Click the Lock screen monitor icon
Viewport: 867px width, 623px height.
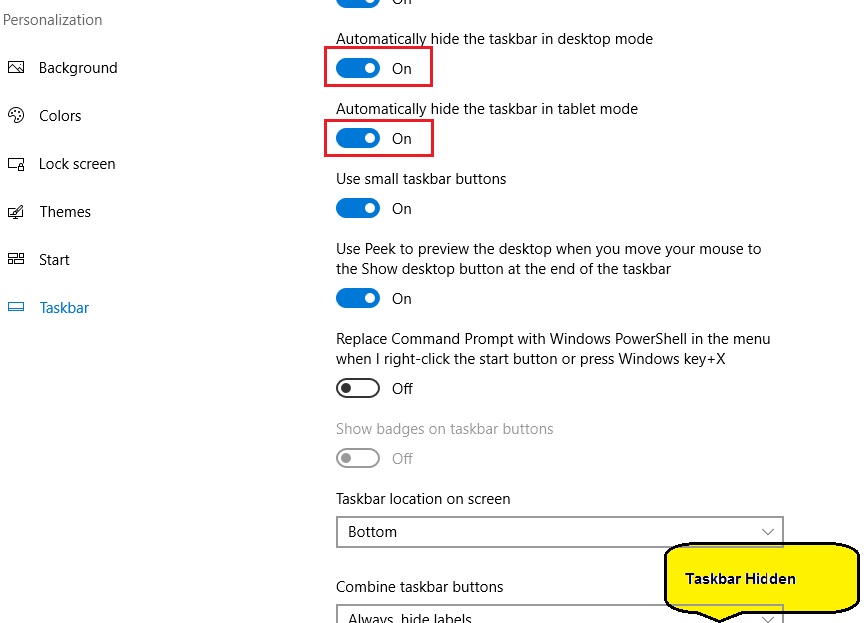(x=16, y=164)
